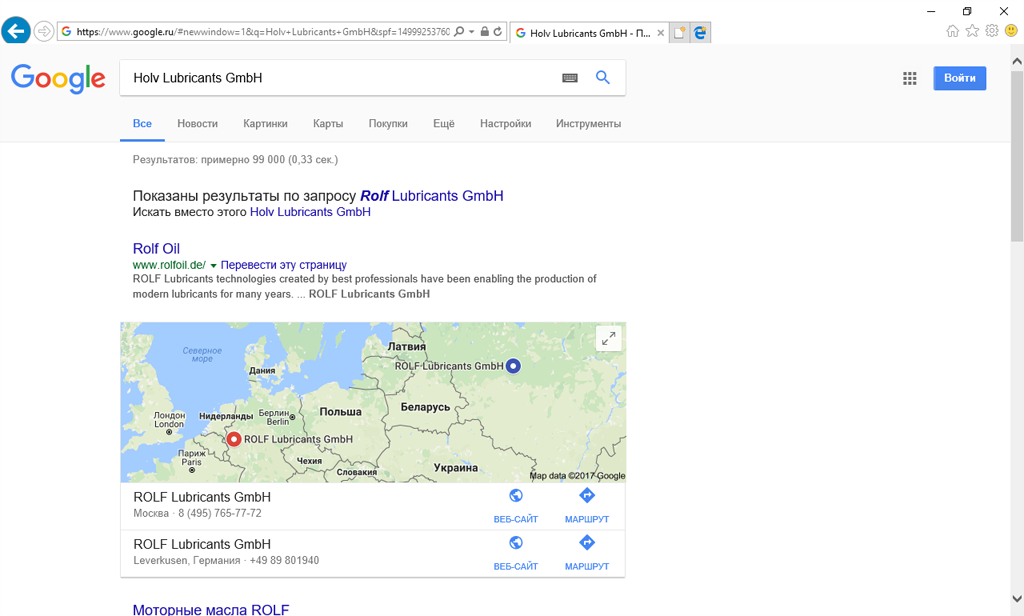Click Перевести эту страницу link
Viewport: 1024px width, 616px height.
tap(283, 265)
